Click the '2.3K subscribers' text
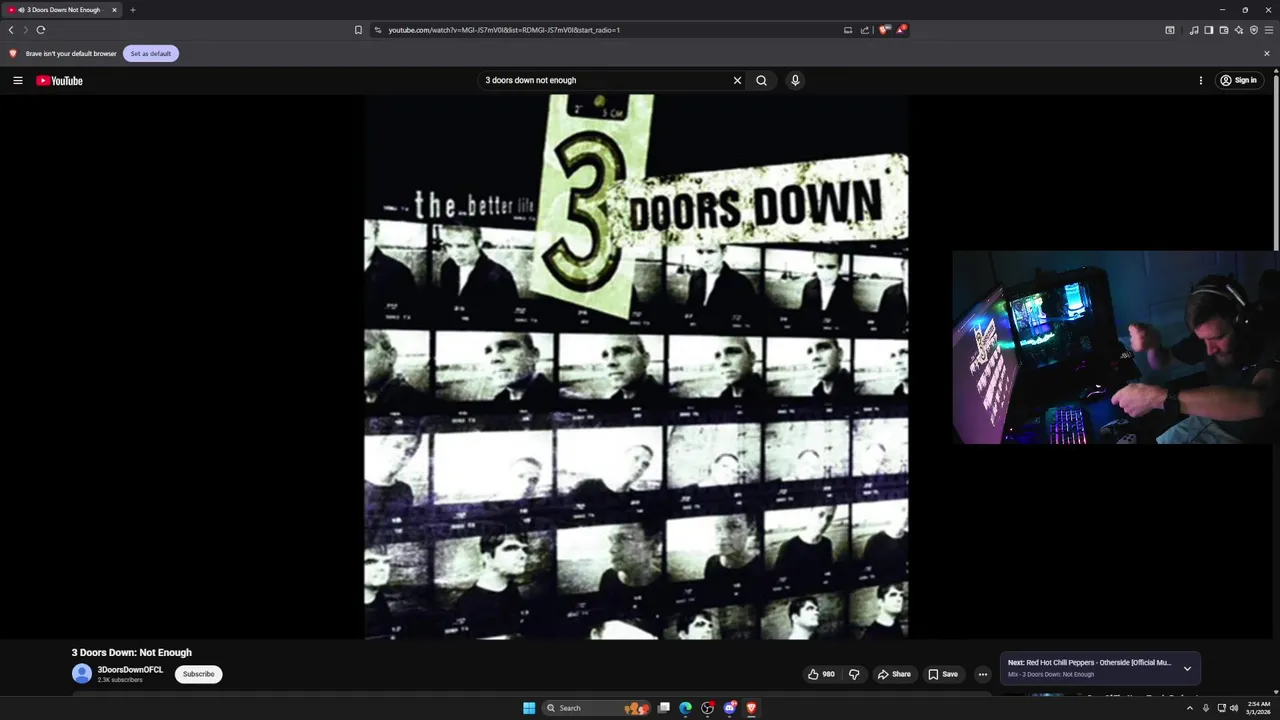 click(120, 680)
